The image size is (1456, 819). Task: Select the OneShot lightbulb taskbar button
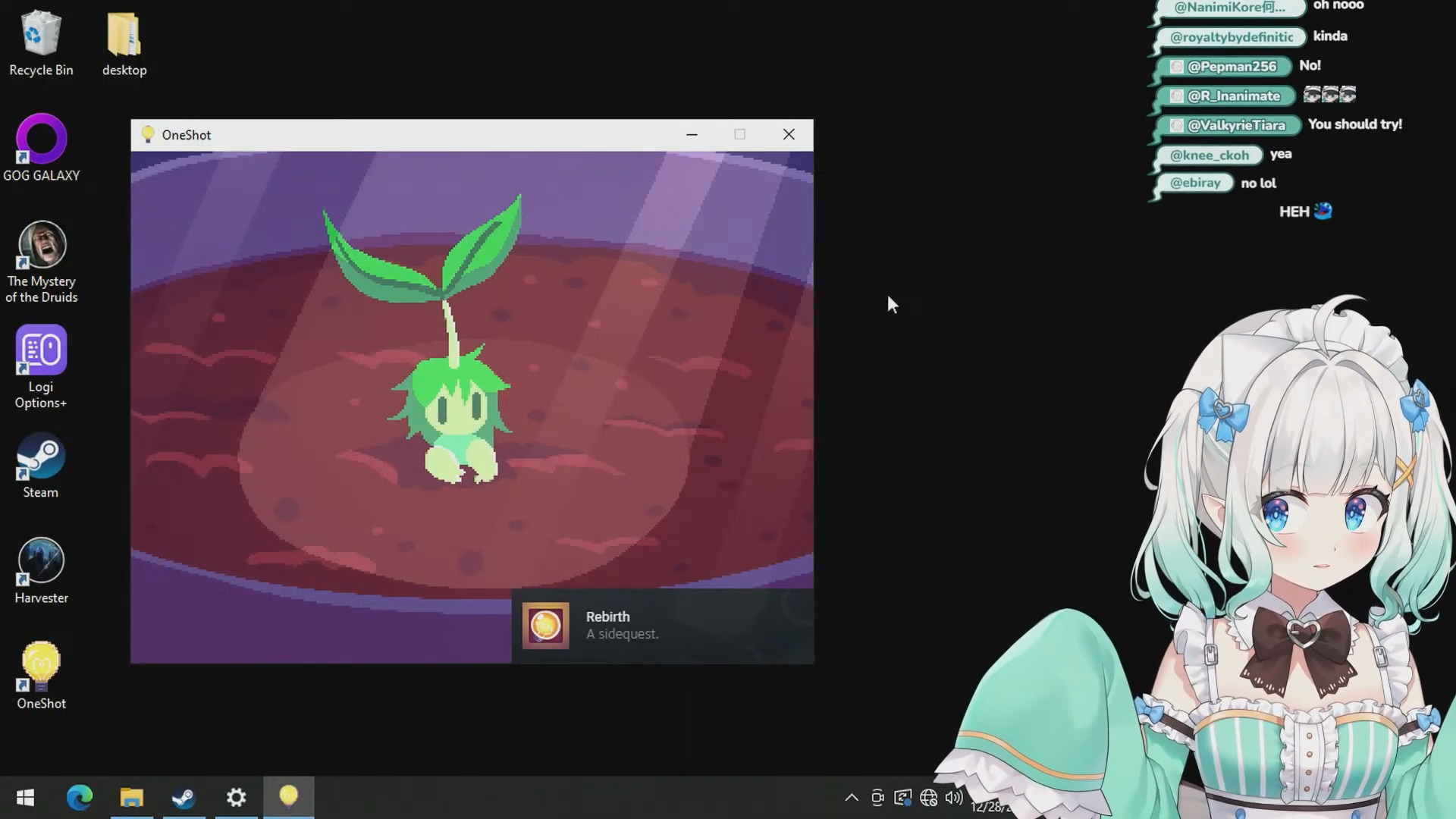288,797
